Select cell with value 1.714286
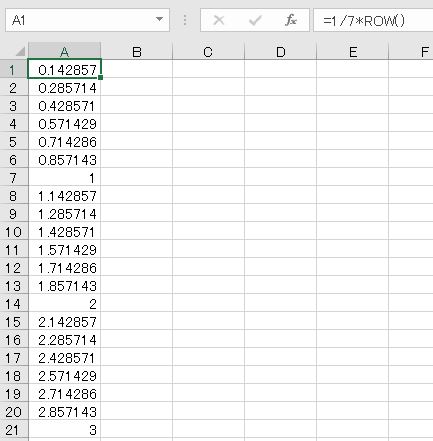433x441 pixels. tap(65, 267)
